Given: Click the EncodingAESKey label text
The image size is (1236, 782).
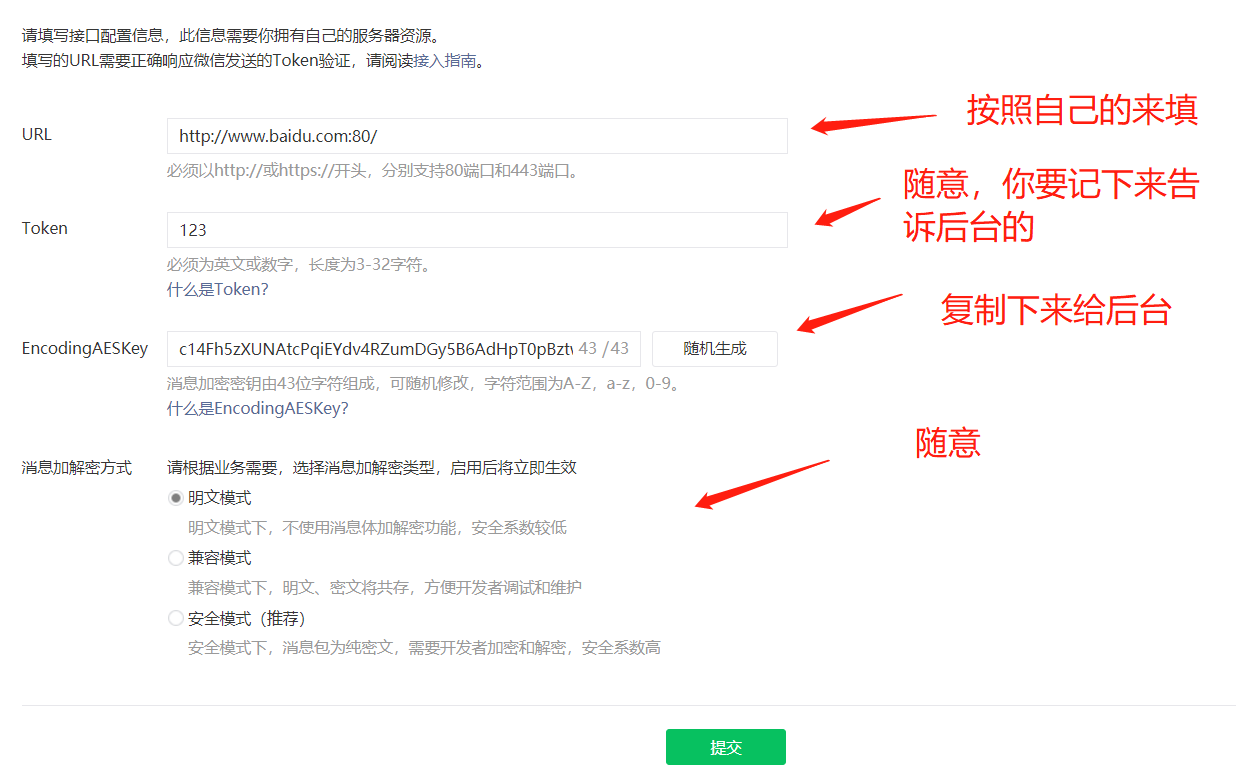Looking at the screenshot, I should 85,348.
